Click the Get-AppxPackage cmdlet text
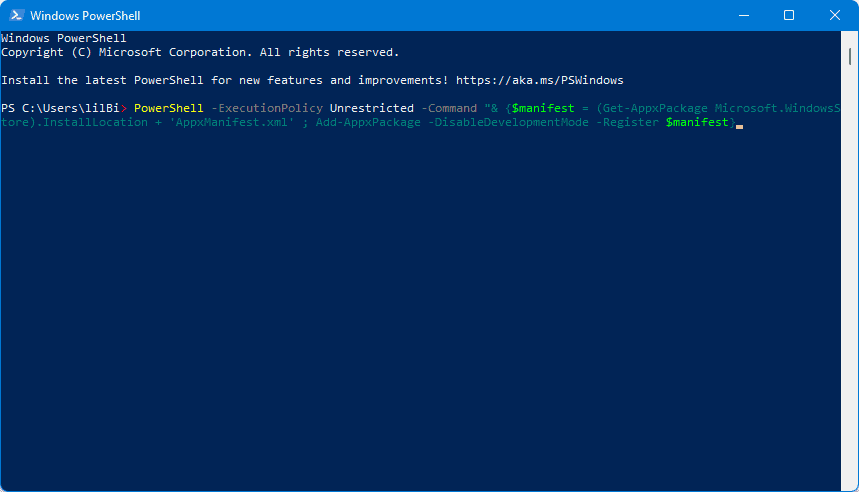859x492 pixels. tap(655, 108)
